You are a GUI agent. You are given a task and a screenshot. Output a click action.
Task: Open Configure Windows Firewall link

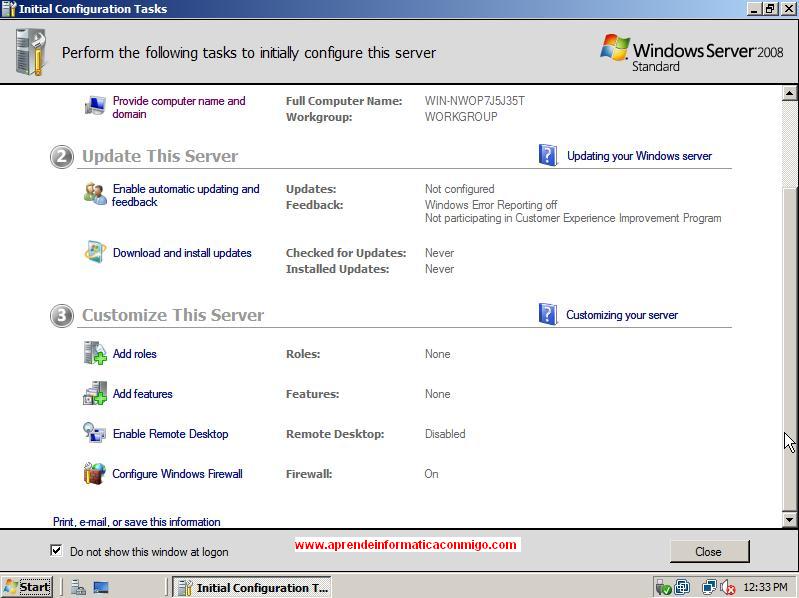(177, 474)
